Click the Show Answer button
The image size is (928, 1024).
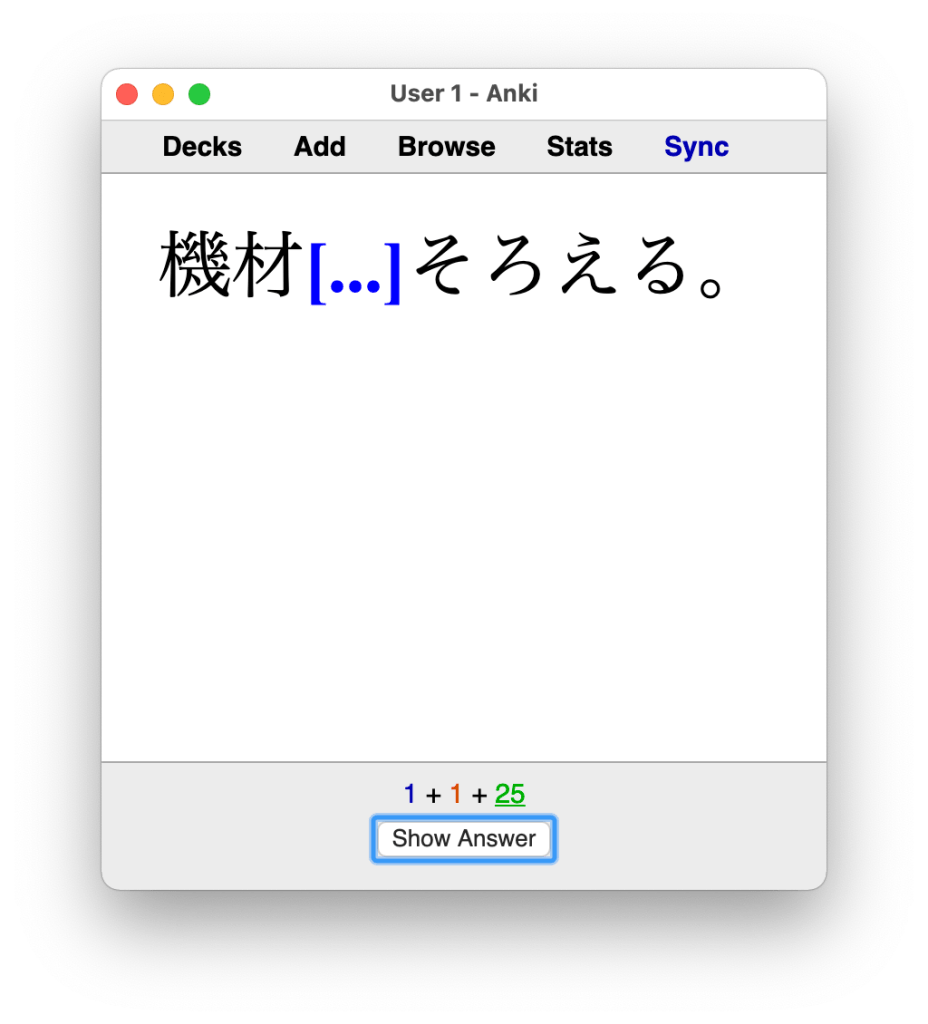point(464,839)
